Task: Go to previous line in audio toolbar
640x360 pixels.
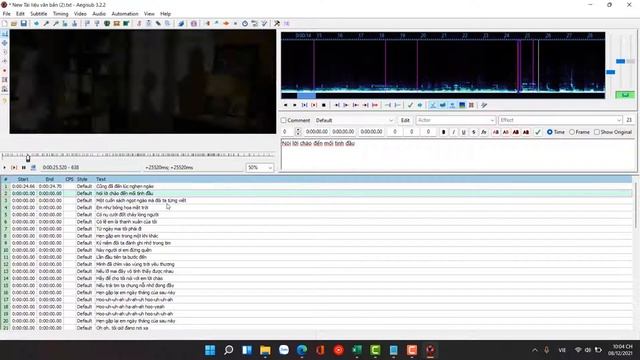Action: [x=285, y=105]
